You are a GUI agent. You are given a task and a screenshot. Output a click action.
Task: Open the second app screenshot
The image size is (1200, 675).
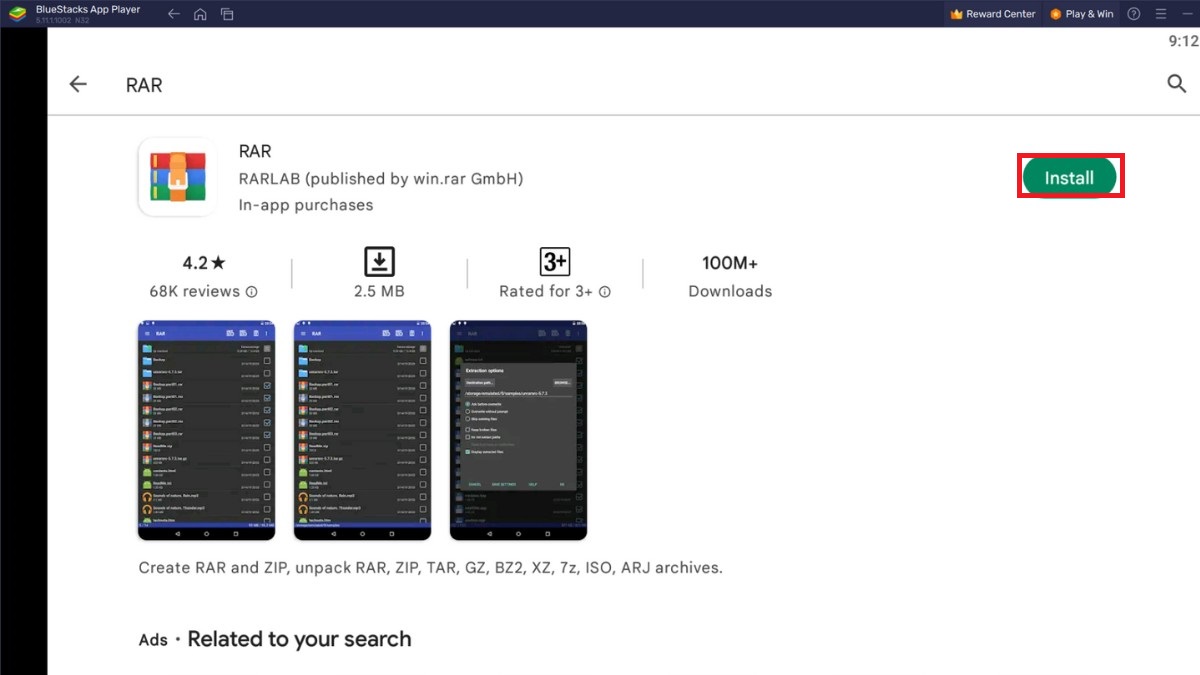click(362, 430)
